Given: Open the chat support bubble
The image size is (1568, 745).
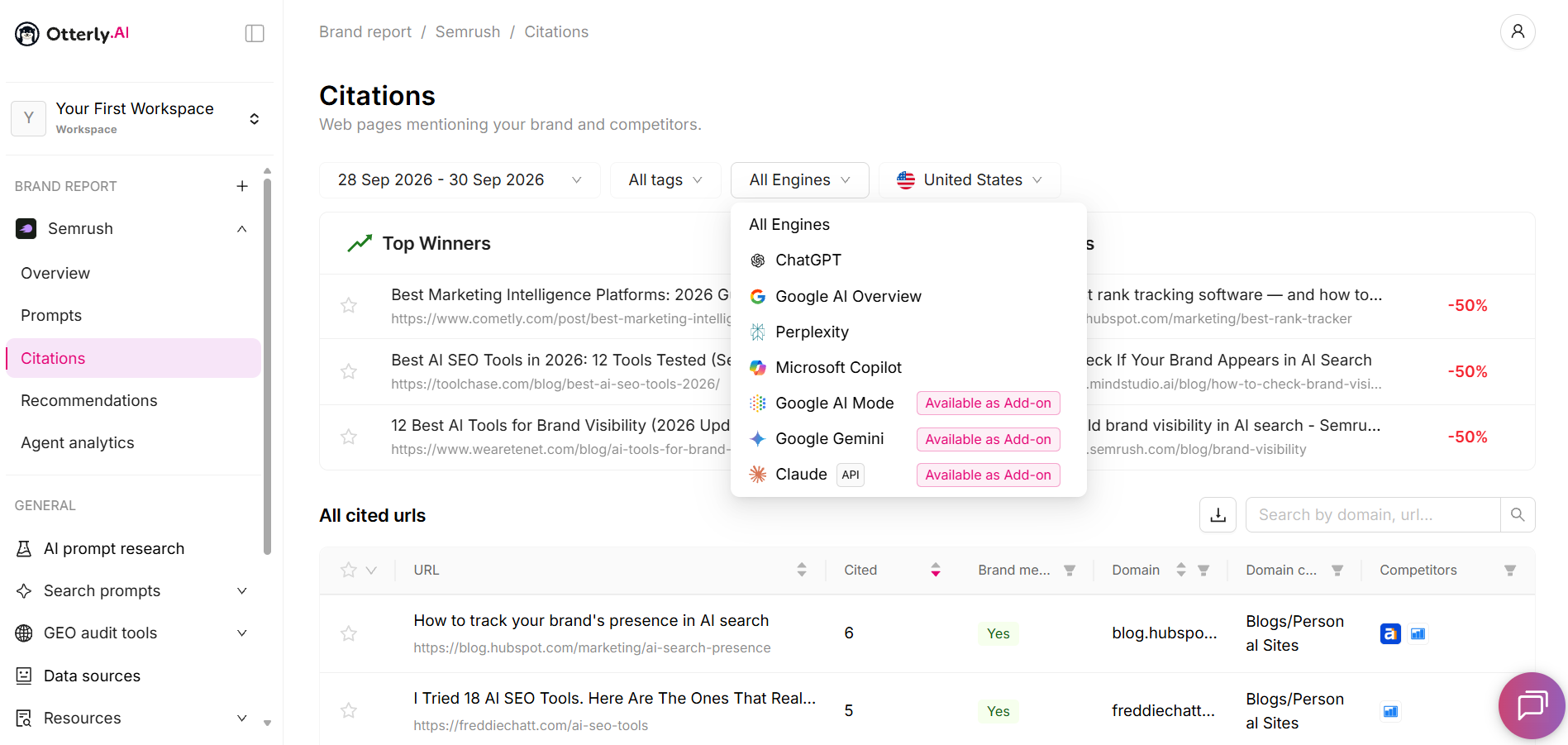Looking at the screenshot, I should (x=1532, y=705).
